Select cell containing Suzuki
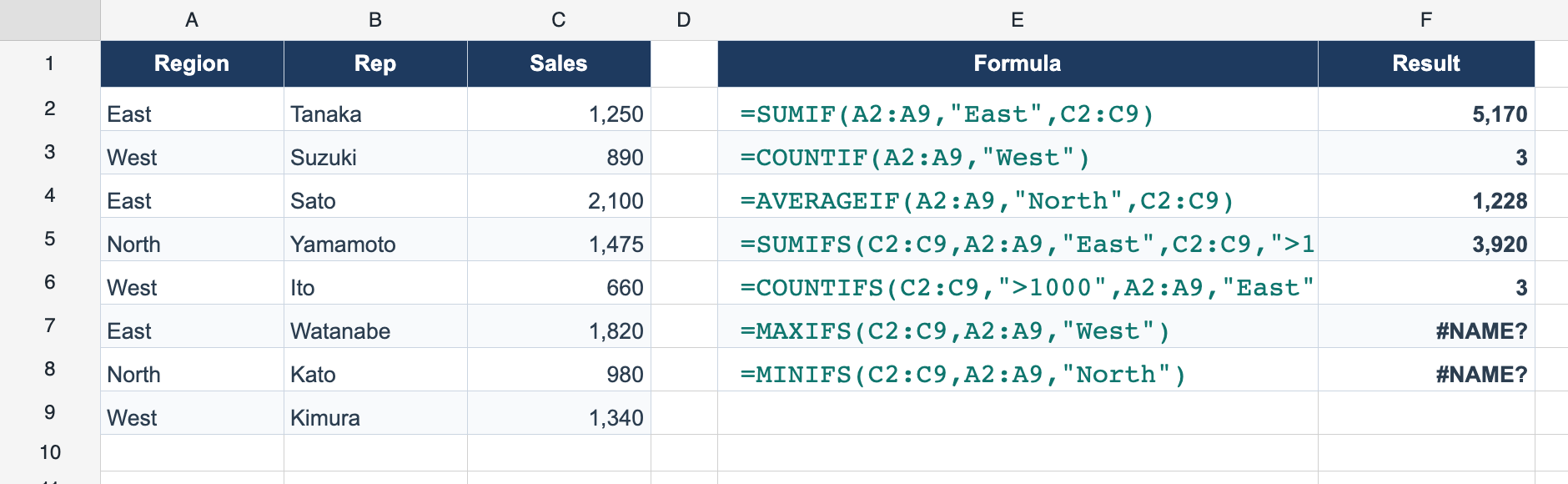Viewport: 1568px width, 484px height. point(375,153)
